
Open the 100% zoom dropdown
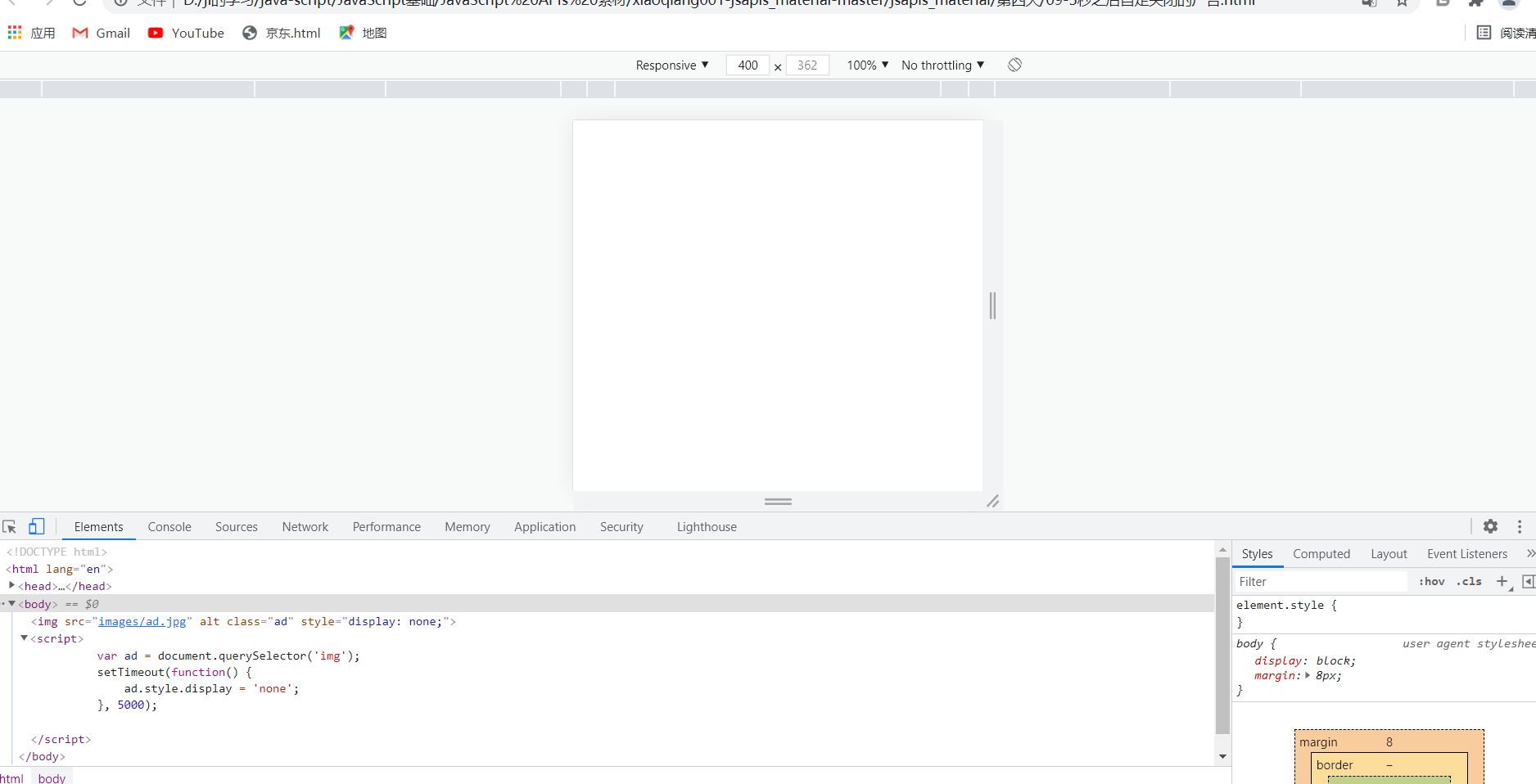(x=868, y=65)
